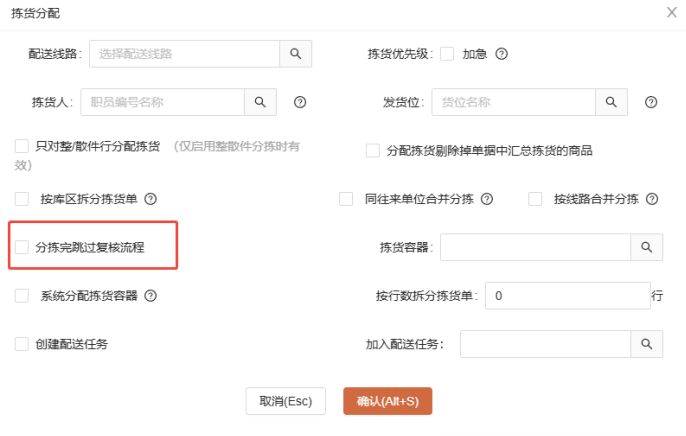The image size is (686, 436).
Task: Close the 拣货分配 dialog
Action: point(671,12)
